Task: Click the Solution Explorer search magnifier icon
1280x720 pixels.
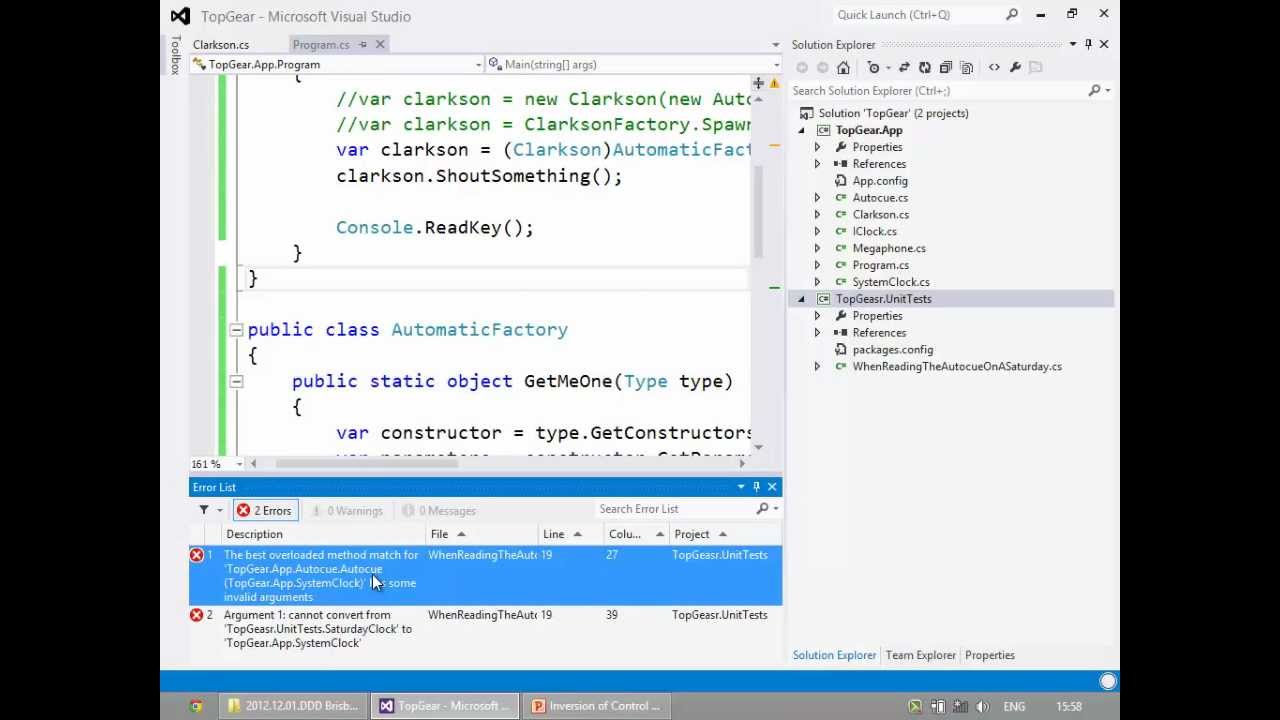Action: point(1094,91)
